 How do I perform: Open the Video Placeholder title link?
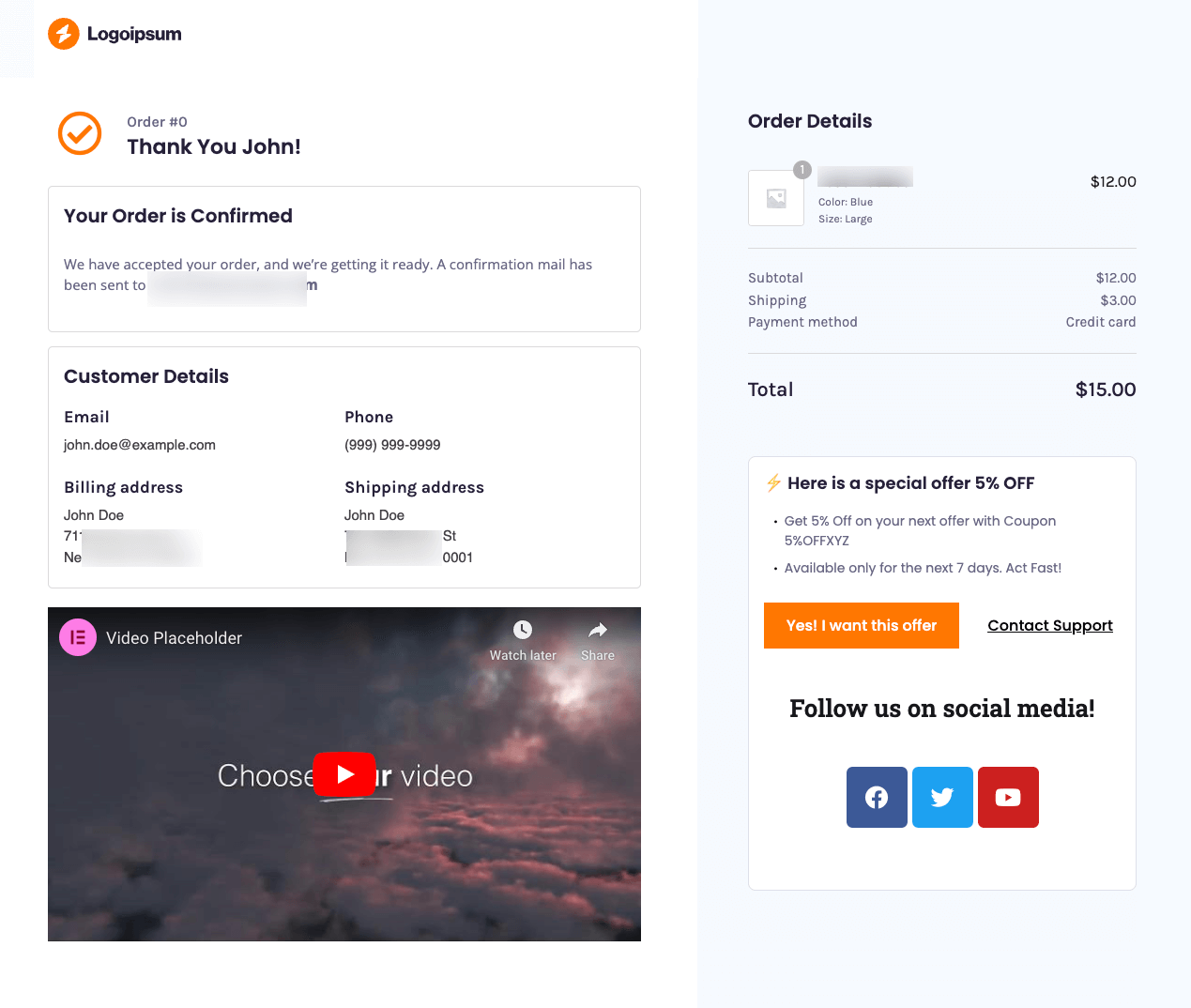pyautogui.click(x=174, y=638)
